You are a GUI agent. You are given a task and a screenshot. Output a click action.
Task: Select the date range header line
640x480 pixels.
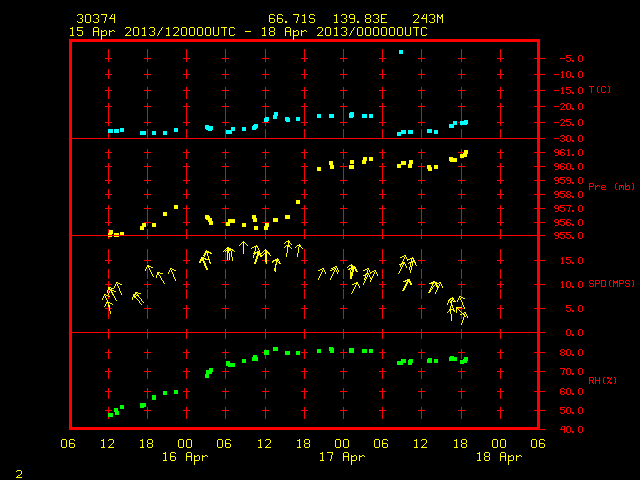[248, 32]
